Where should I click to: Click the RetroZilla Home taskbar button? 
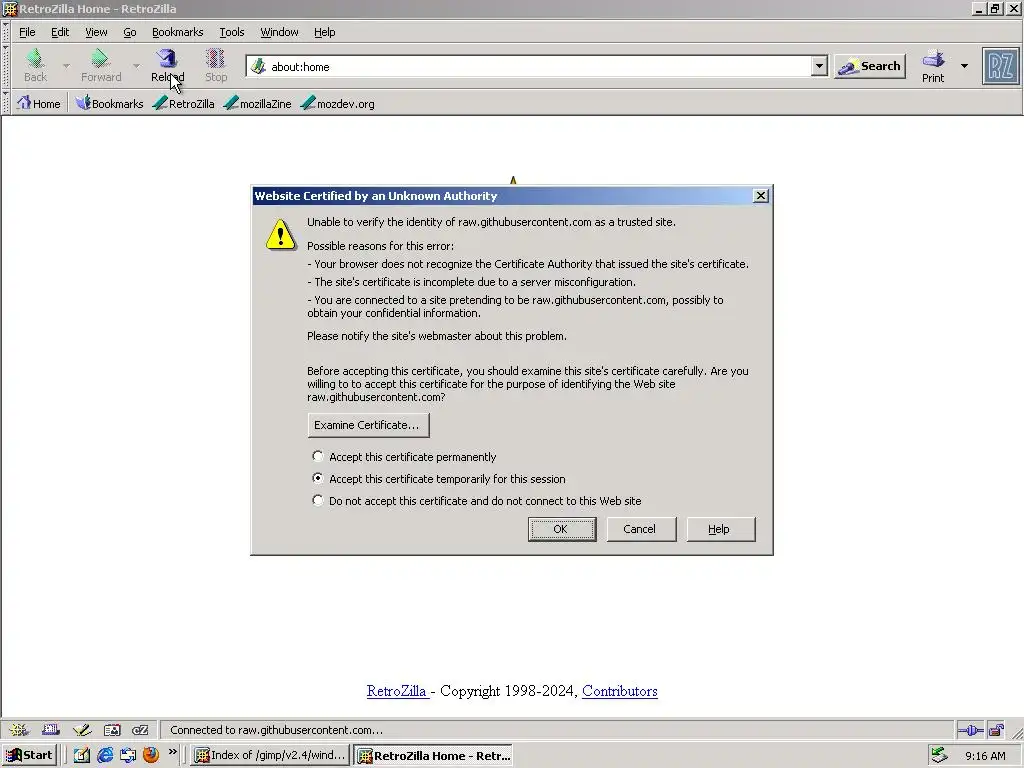pyautogui.click(x=433, y=755)
